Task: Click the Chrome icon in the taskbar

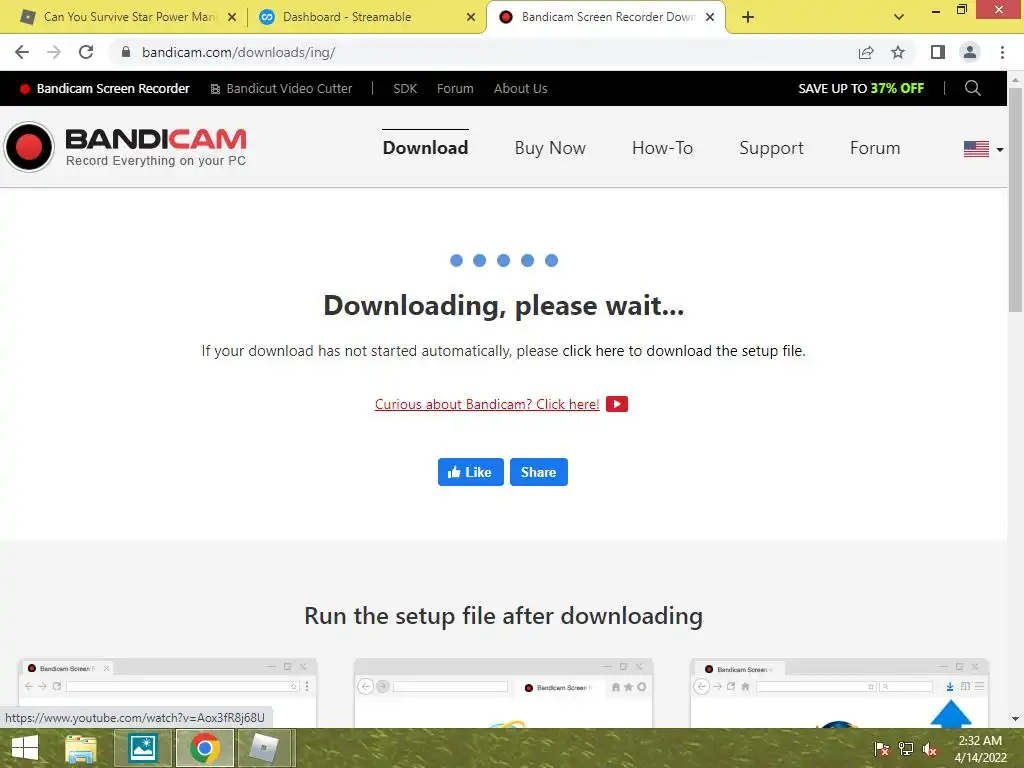Action: click(x=205, y=748)
